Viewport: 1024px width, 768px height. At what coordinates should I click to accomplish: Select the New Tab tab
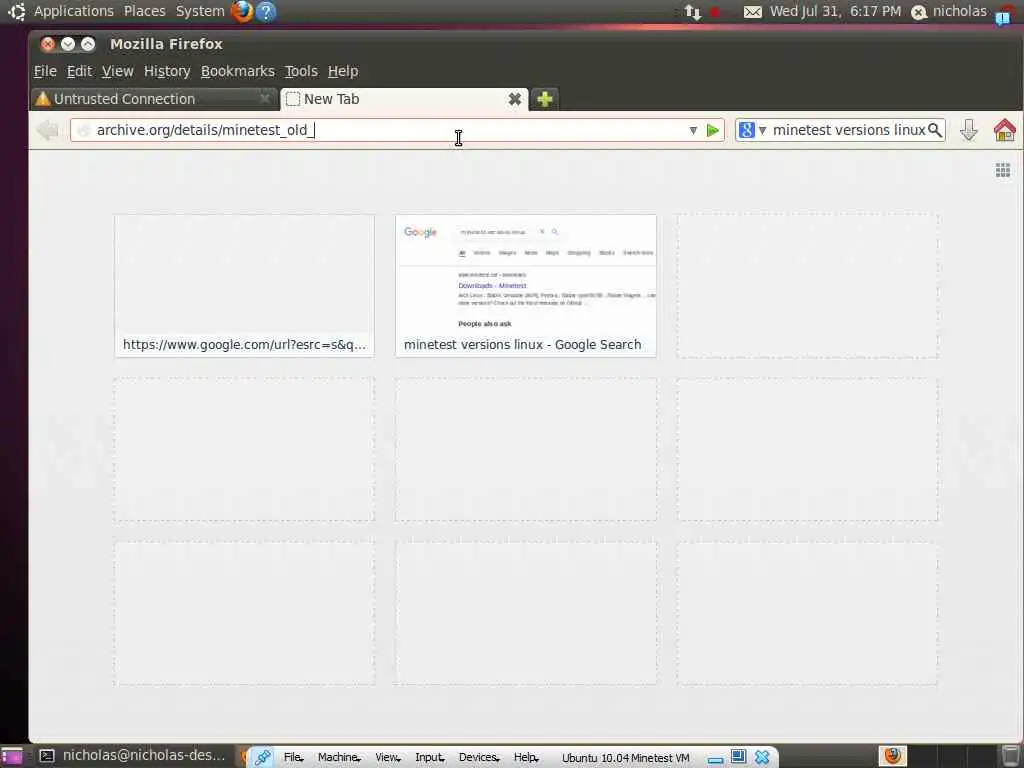pos(404,99)
